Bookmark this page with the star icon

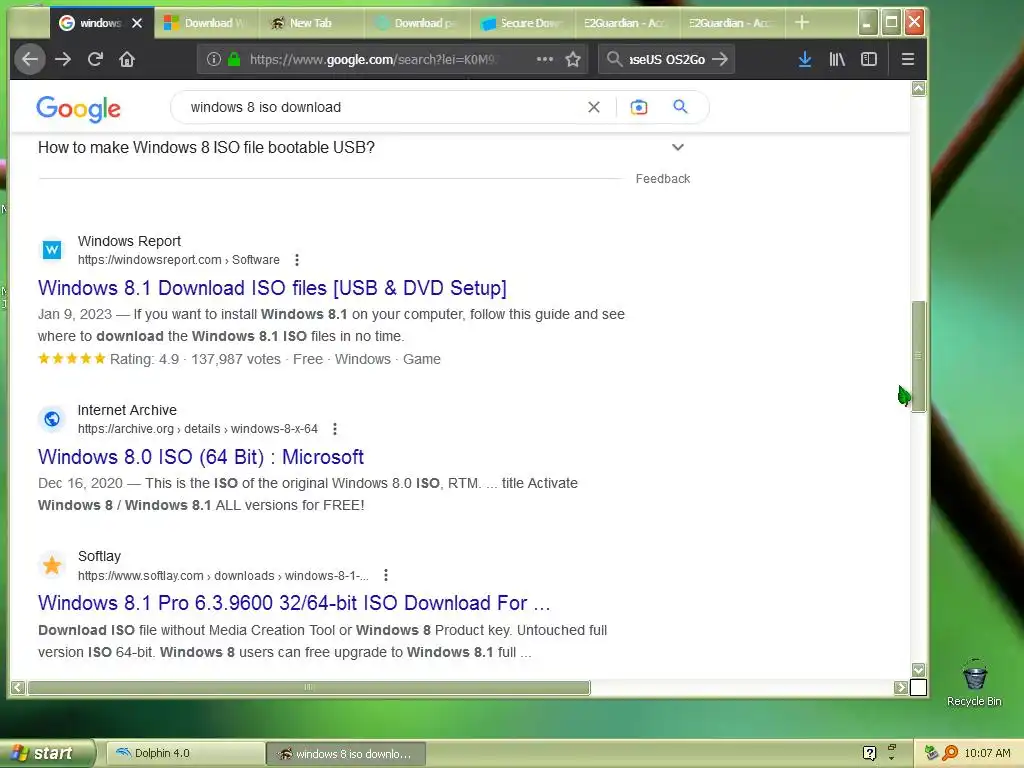click(573, 59)
